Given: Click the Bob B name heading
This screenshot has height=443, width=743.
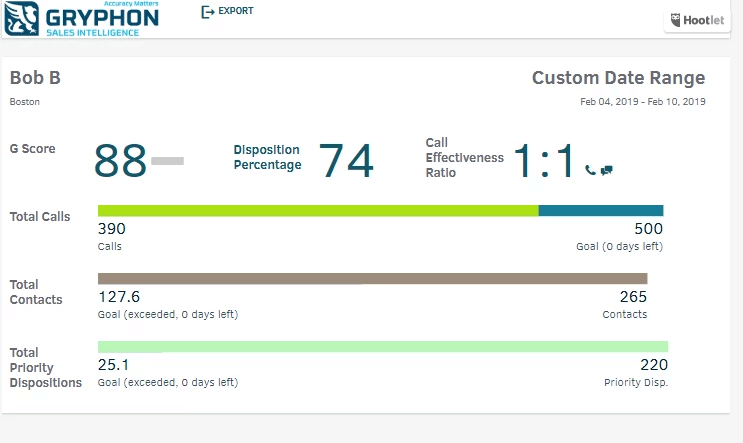Looking at the screenshot, I should (x=35, y=78).
